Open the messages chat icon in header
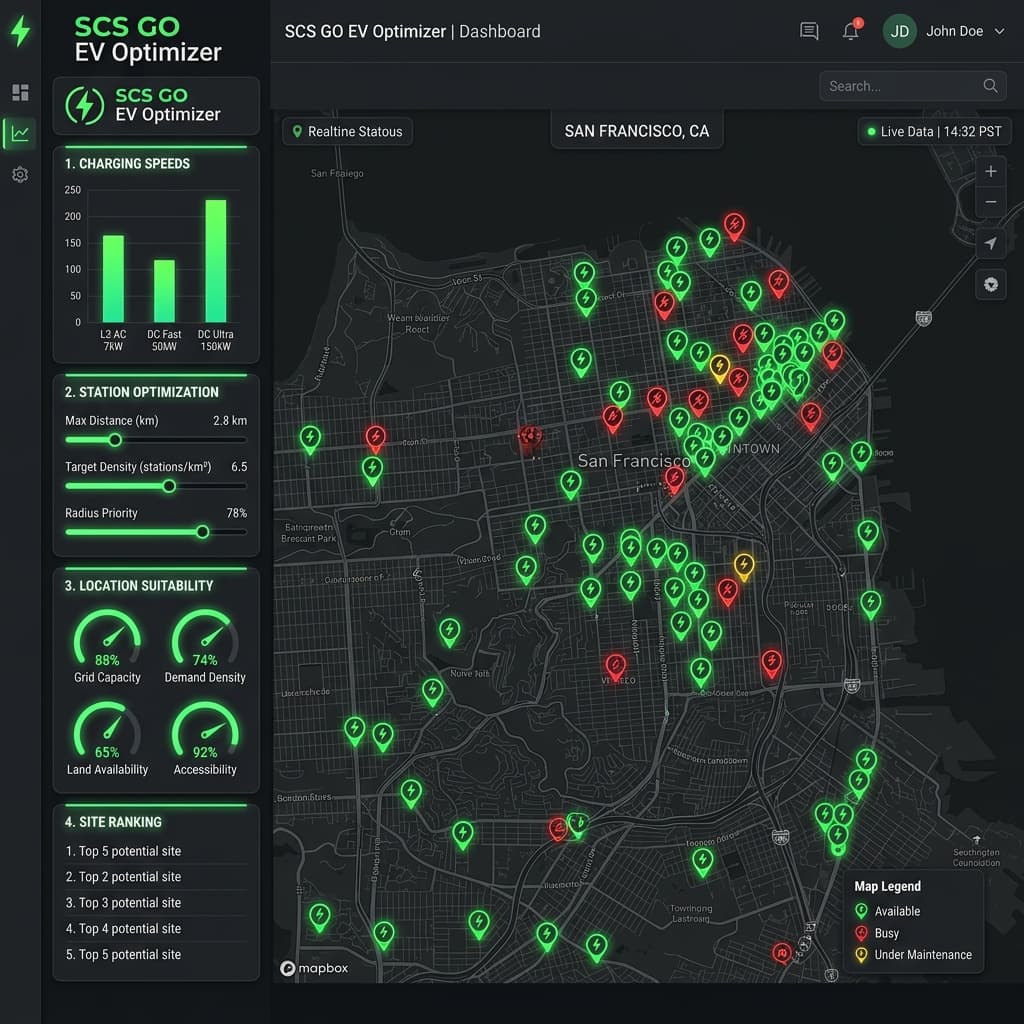1024x1024 pixels. 809,31
